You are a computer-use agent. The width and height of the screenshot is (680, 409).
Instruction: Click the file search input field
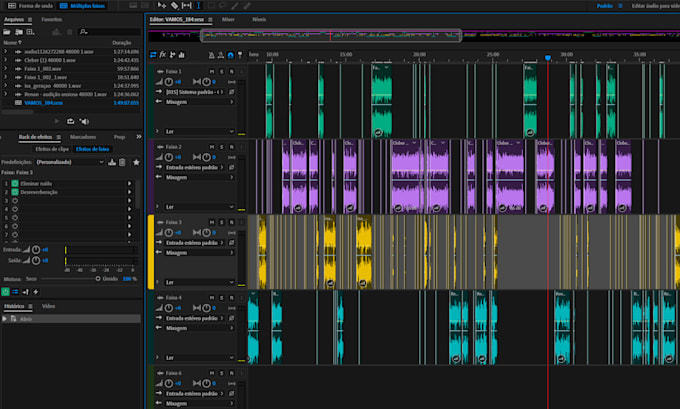pyautogui.click(x=109, y=32)
